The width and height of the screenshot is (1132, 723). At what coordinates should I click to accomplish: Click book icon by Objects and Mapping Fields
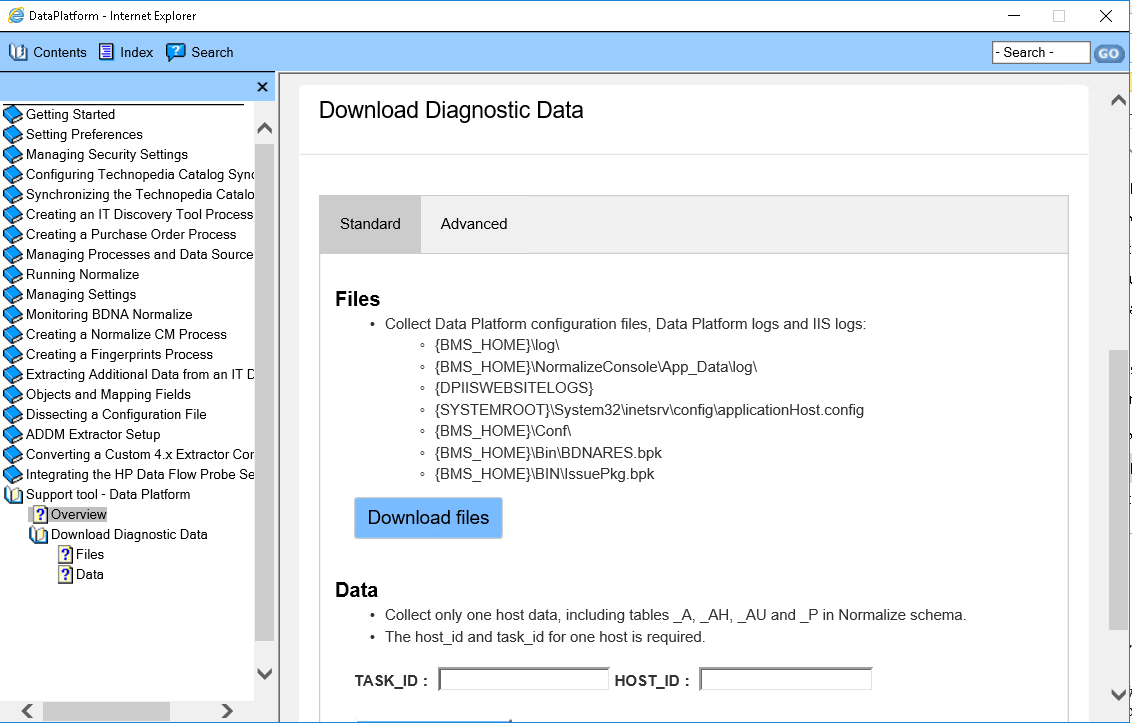(x=13, y=394)
